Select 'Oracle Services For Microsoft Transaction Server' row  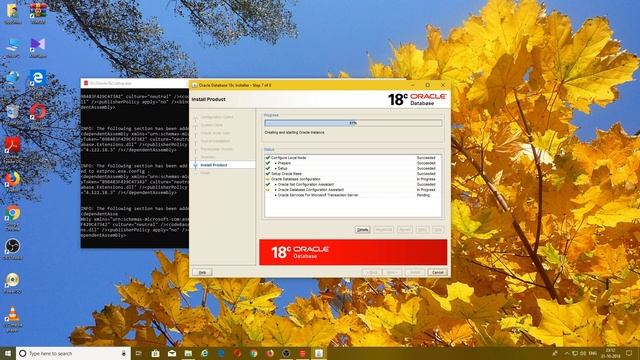click(x=353, y=195)
